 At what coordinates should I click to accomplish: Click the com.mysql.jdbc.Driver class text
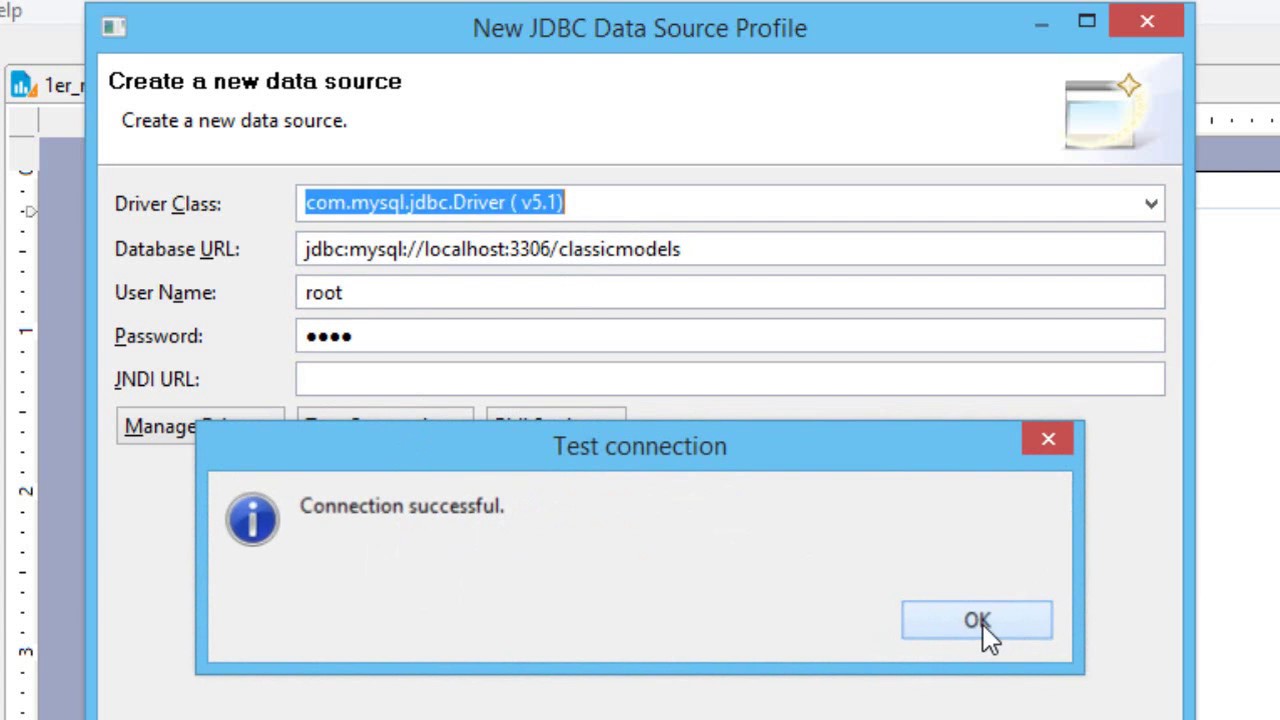click(x=434, y=202)
